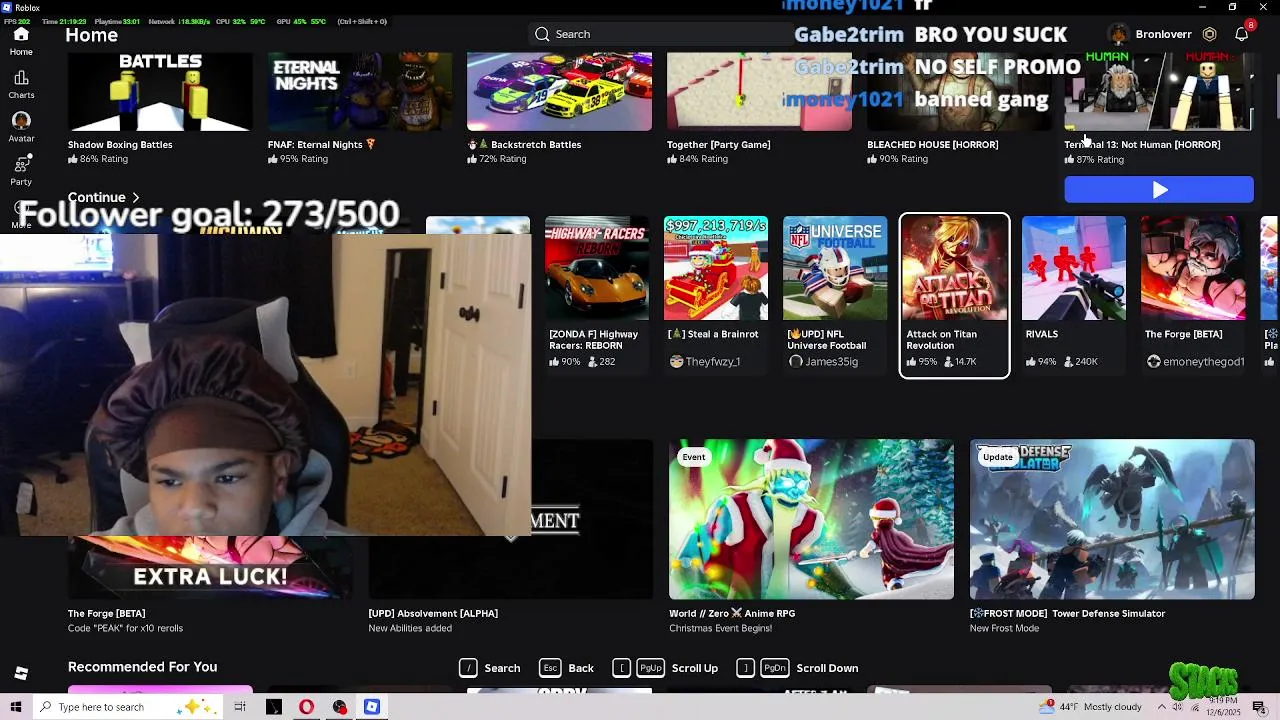Open Windows notification center icon

[x=1259, y=707]
